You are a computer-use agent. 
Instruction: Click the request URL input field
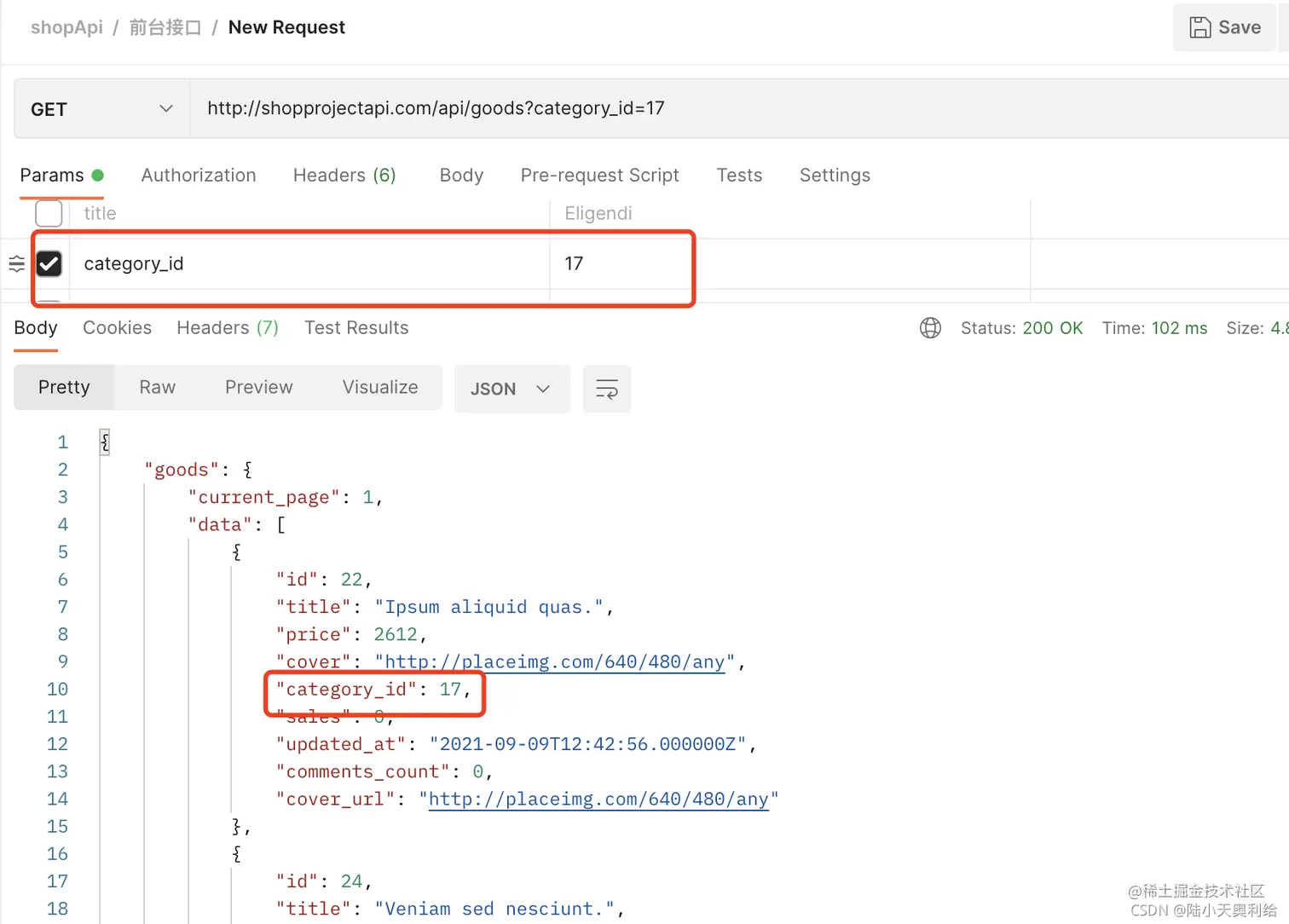[x=738, y=108]
